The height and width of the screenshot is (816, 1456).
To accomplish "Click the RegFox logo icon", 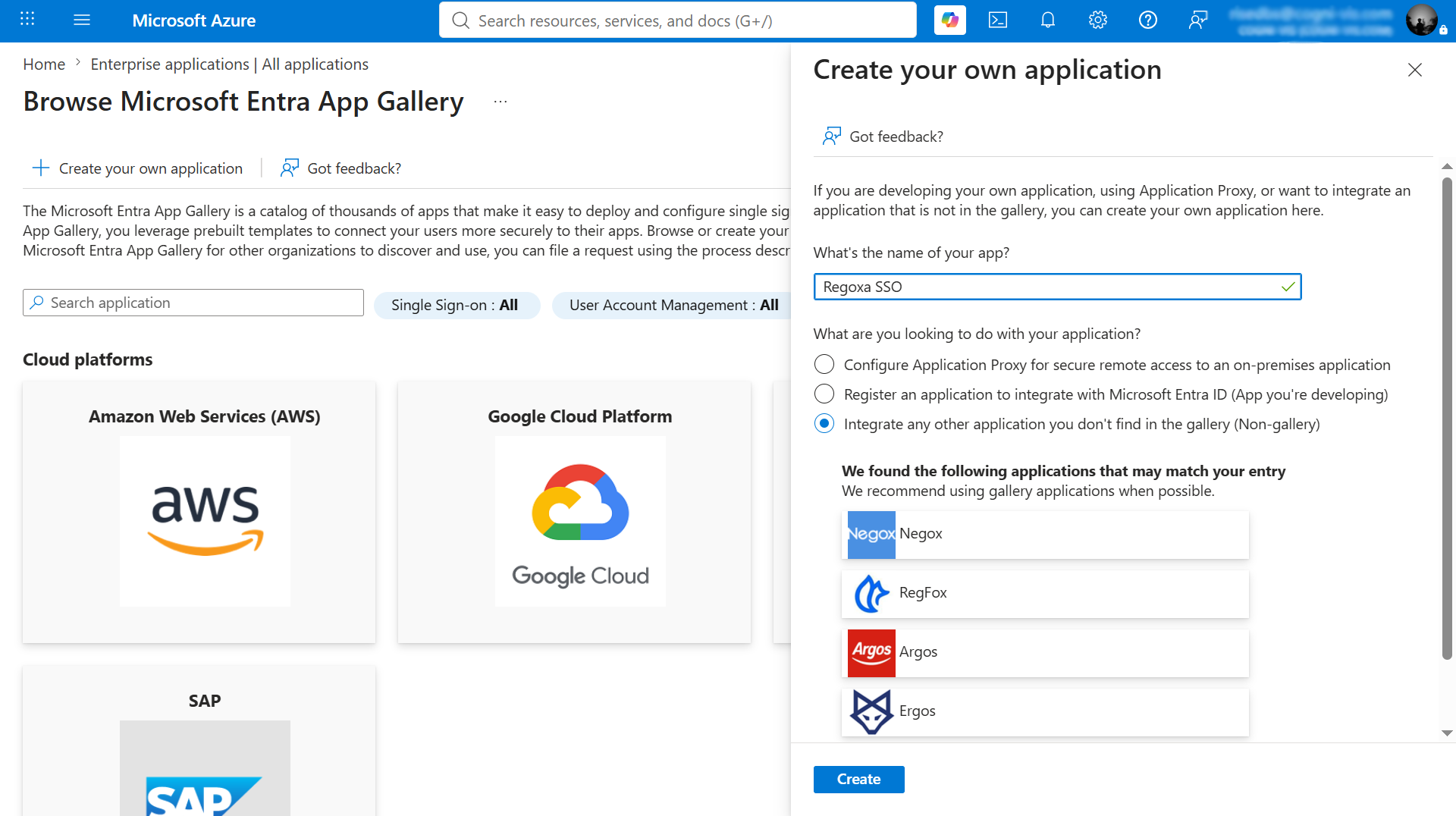I will pos(871,594).
